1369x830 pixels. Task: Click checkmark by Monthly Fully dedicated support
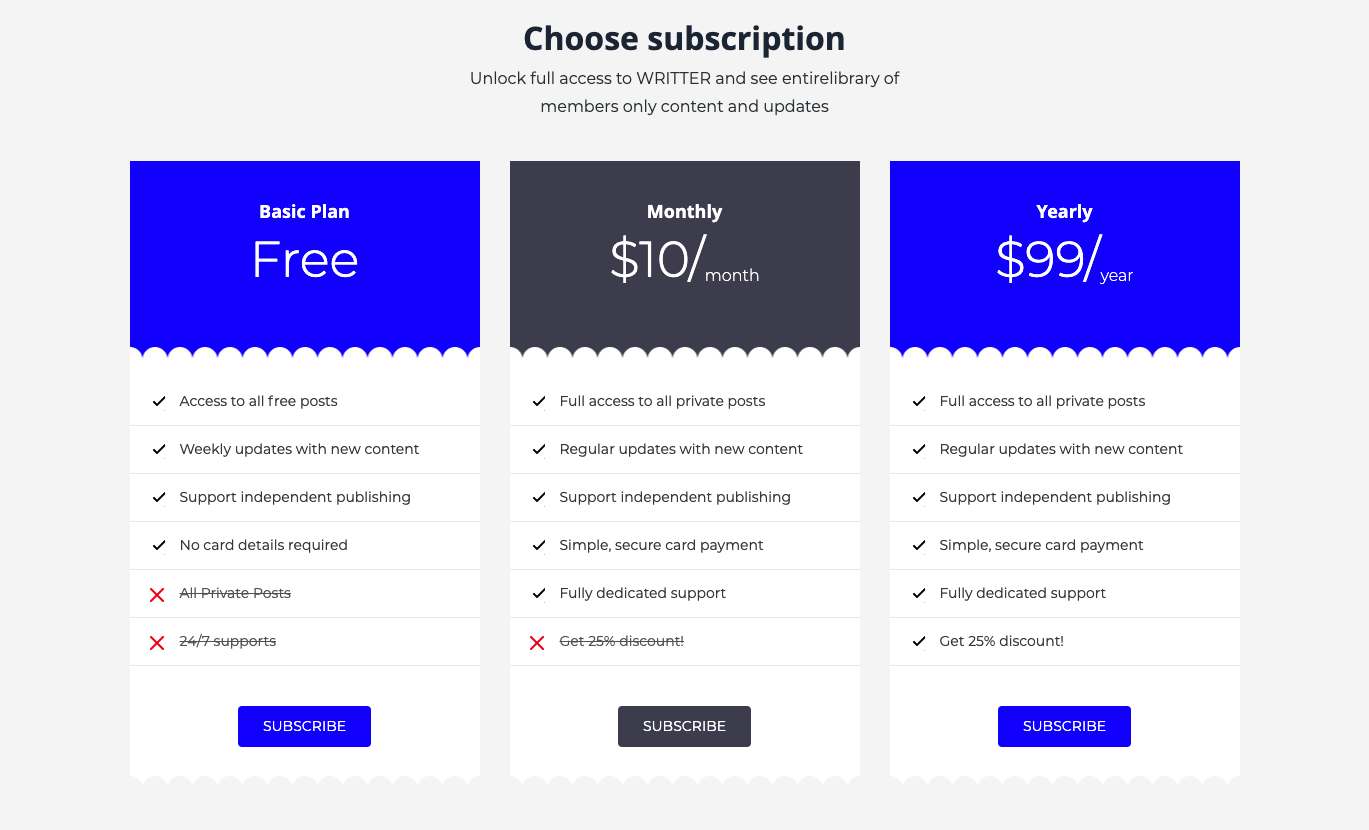[539, 593]
